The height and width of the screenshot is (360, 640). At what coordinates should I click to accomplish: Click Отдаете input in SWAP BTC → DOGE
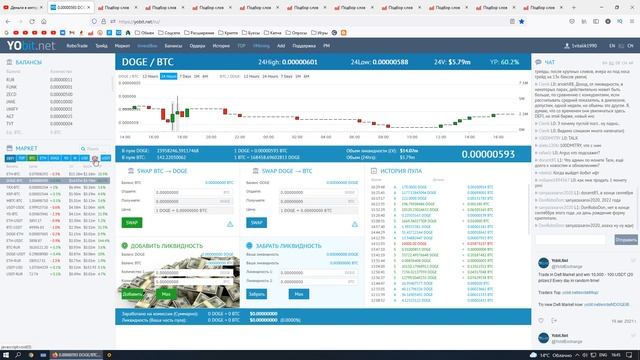tap(193, 192)
